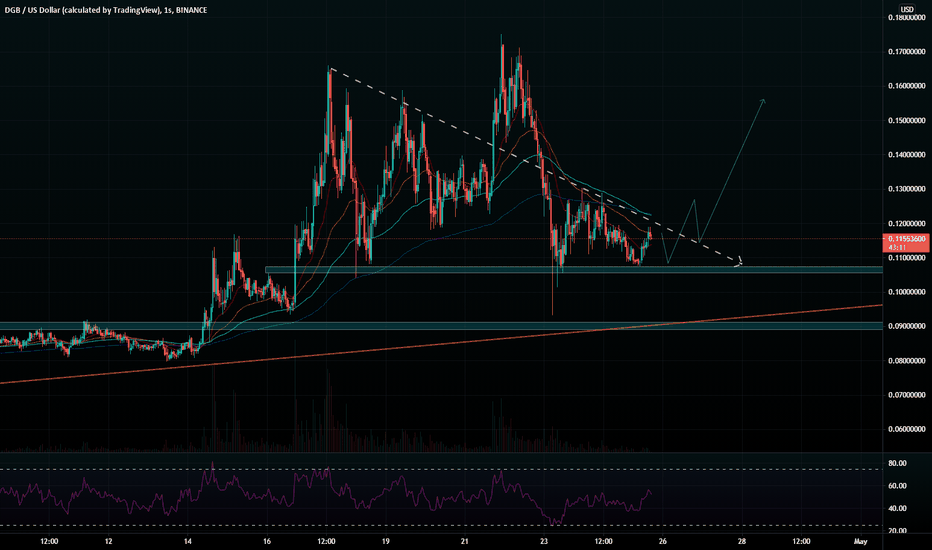The width and height of the screenshot is (932, 550).
Task: Open the USD currency selector
Action: (907, 10)
